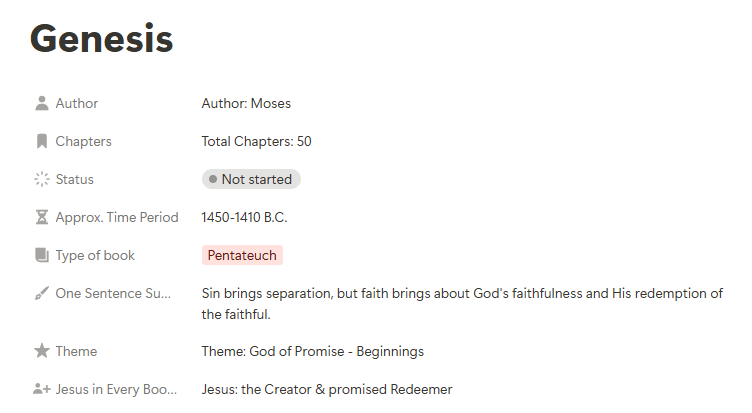Open the Chapters property name menu
The width and height of the screenshot is (752, 413).
83,141
